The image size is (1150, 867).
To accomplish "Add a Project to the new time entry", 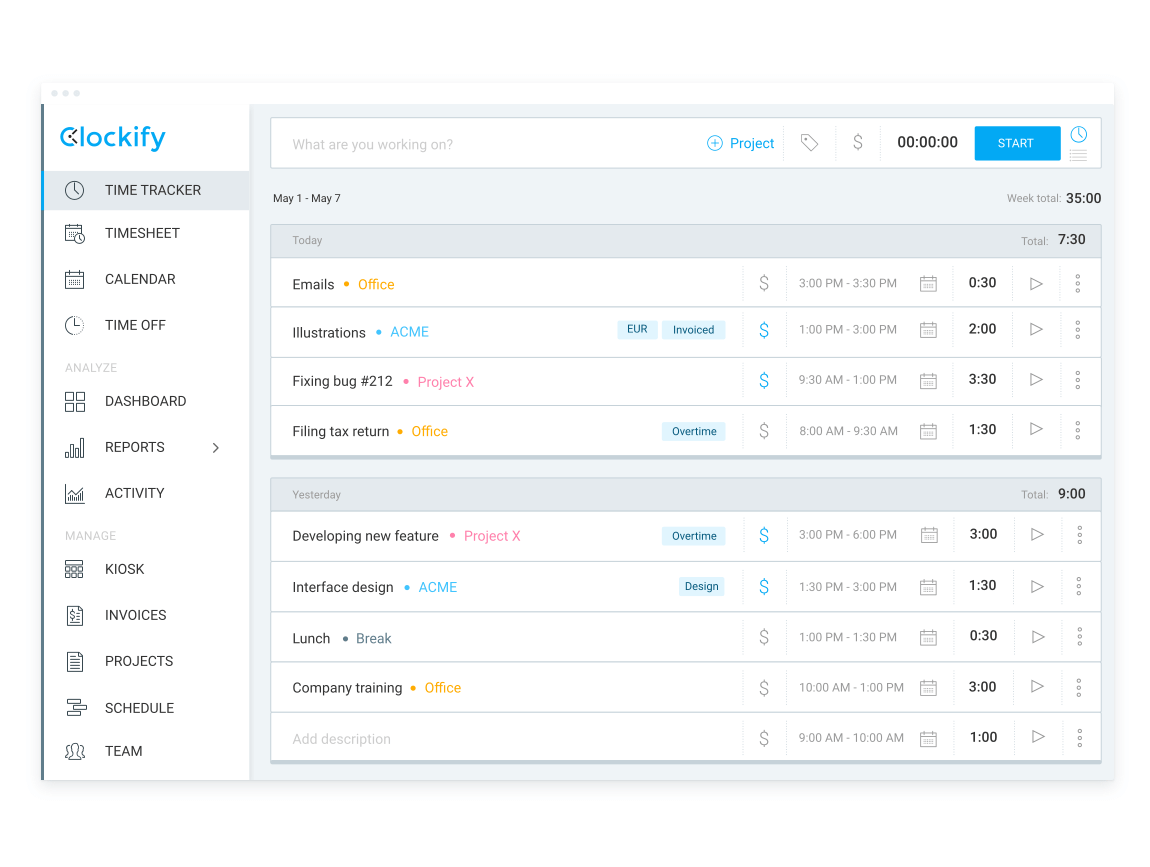I will [x=741, y=143].
